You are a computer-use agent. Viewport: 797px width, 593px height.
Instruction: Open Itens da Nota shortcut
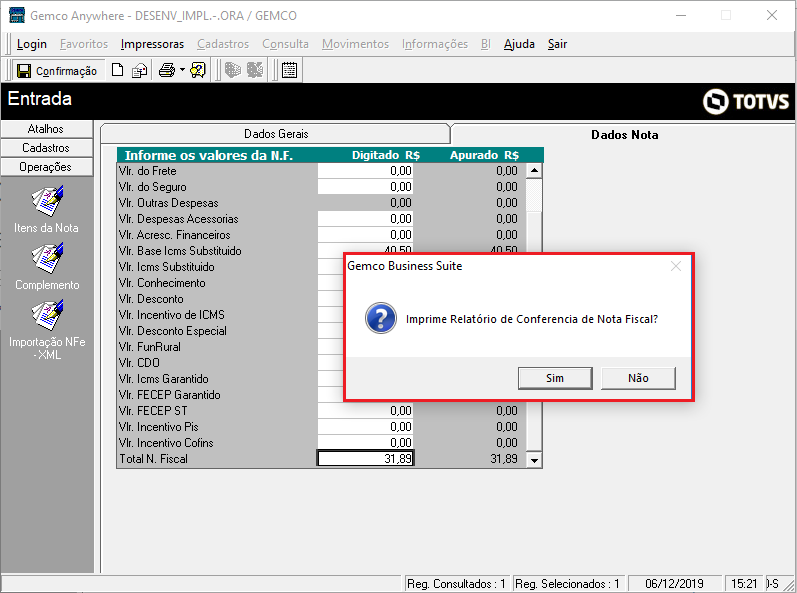[x=46, y=210]
